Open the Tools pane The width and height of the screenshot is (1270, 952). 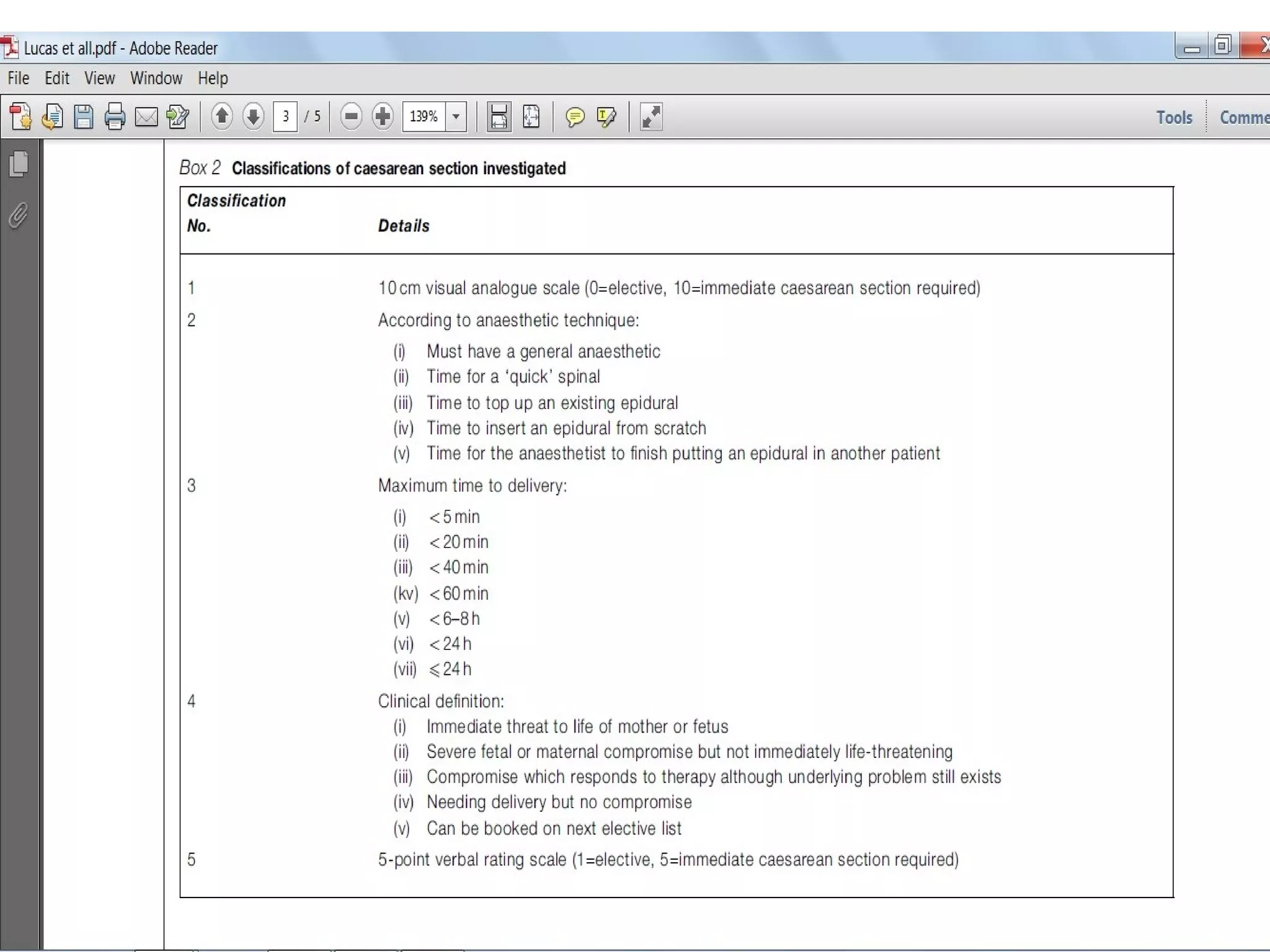1174,117
